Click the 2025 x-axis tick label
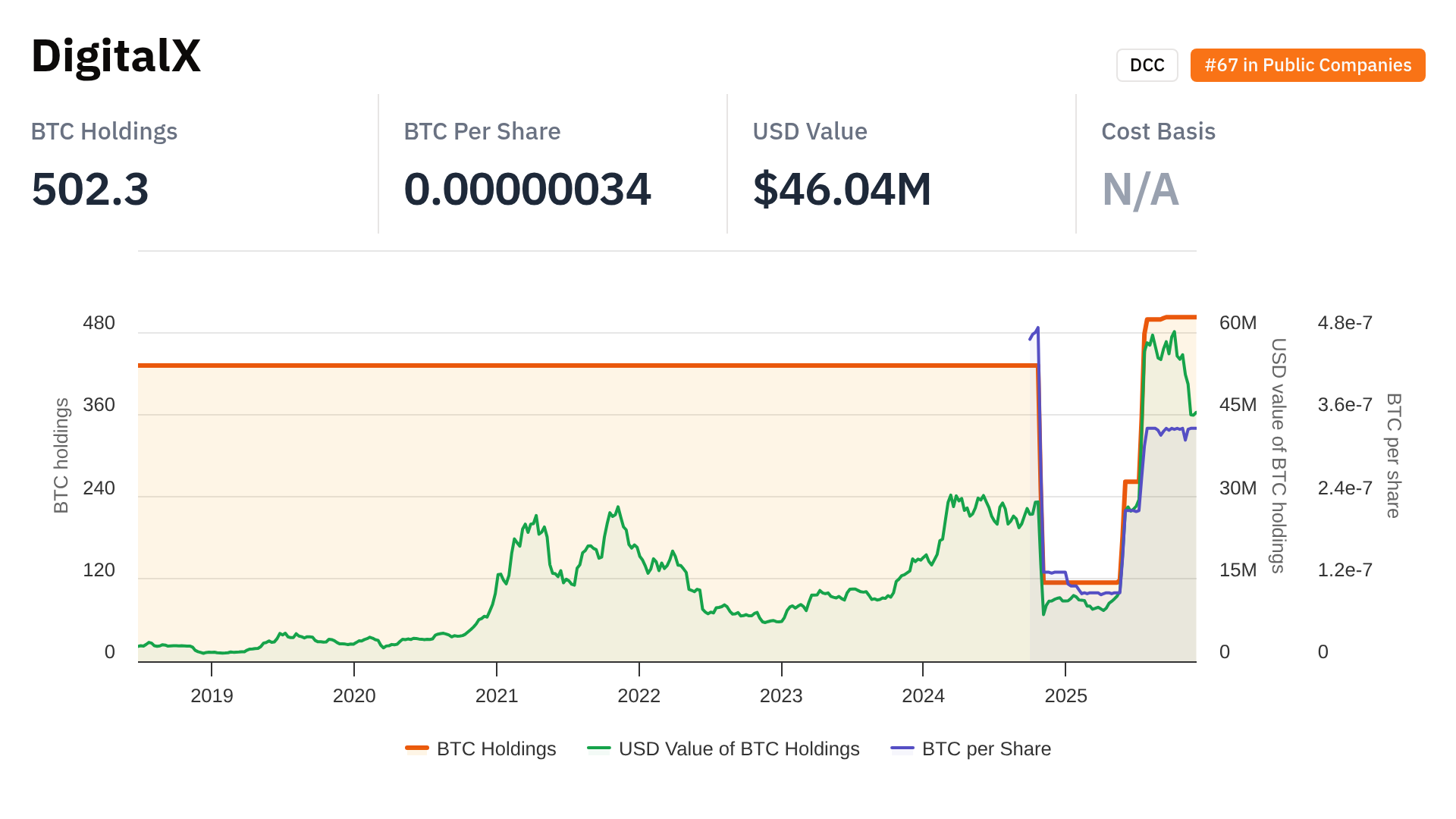 pyautogui.click(x=1065, y=695)
